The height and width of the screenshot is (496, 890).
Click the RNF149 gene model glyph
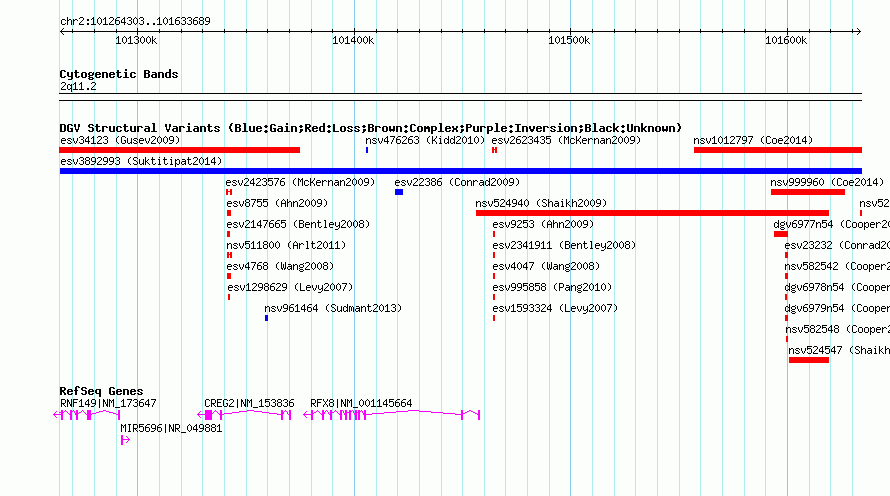(x=86, y=415)
